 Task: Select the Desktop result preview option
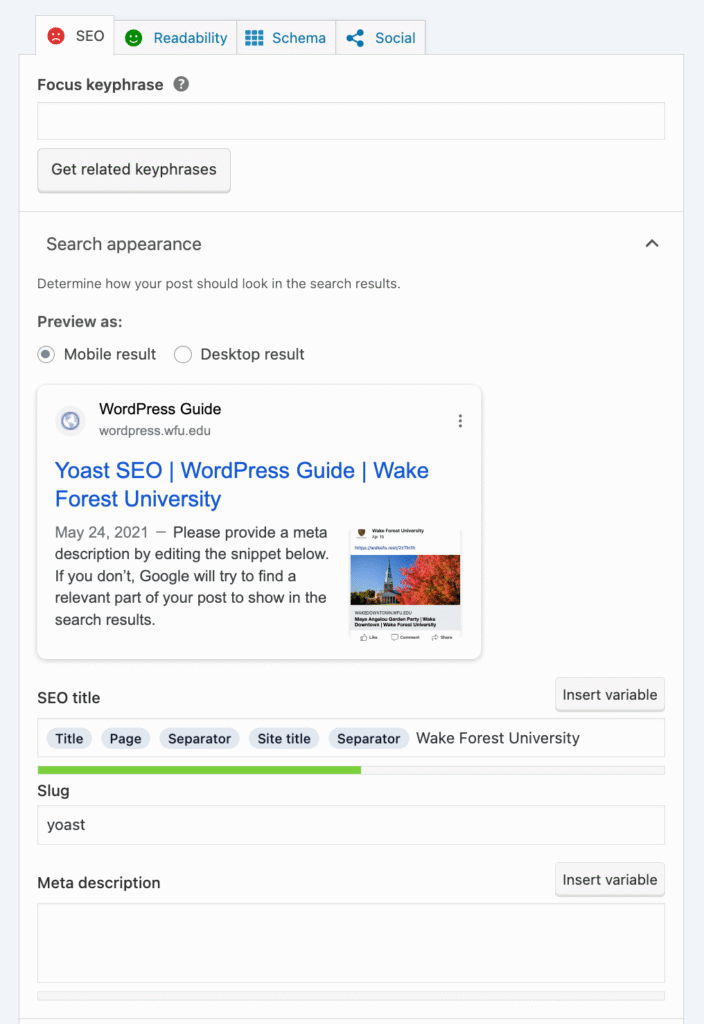coord(181,354)
